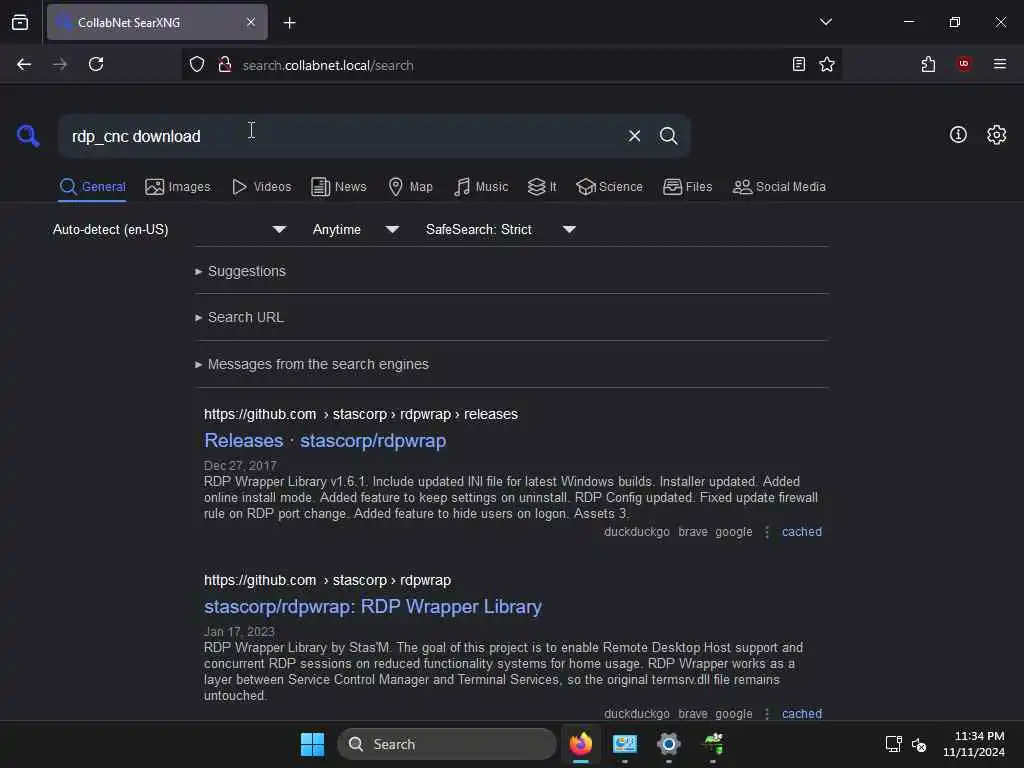This screenshot has height=768, width=1024.
Task: Click the github.com › stascorp › rdpwrap URL
Action: click(x=327, y=581)
